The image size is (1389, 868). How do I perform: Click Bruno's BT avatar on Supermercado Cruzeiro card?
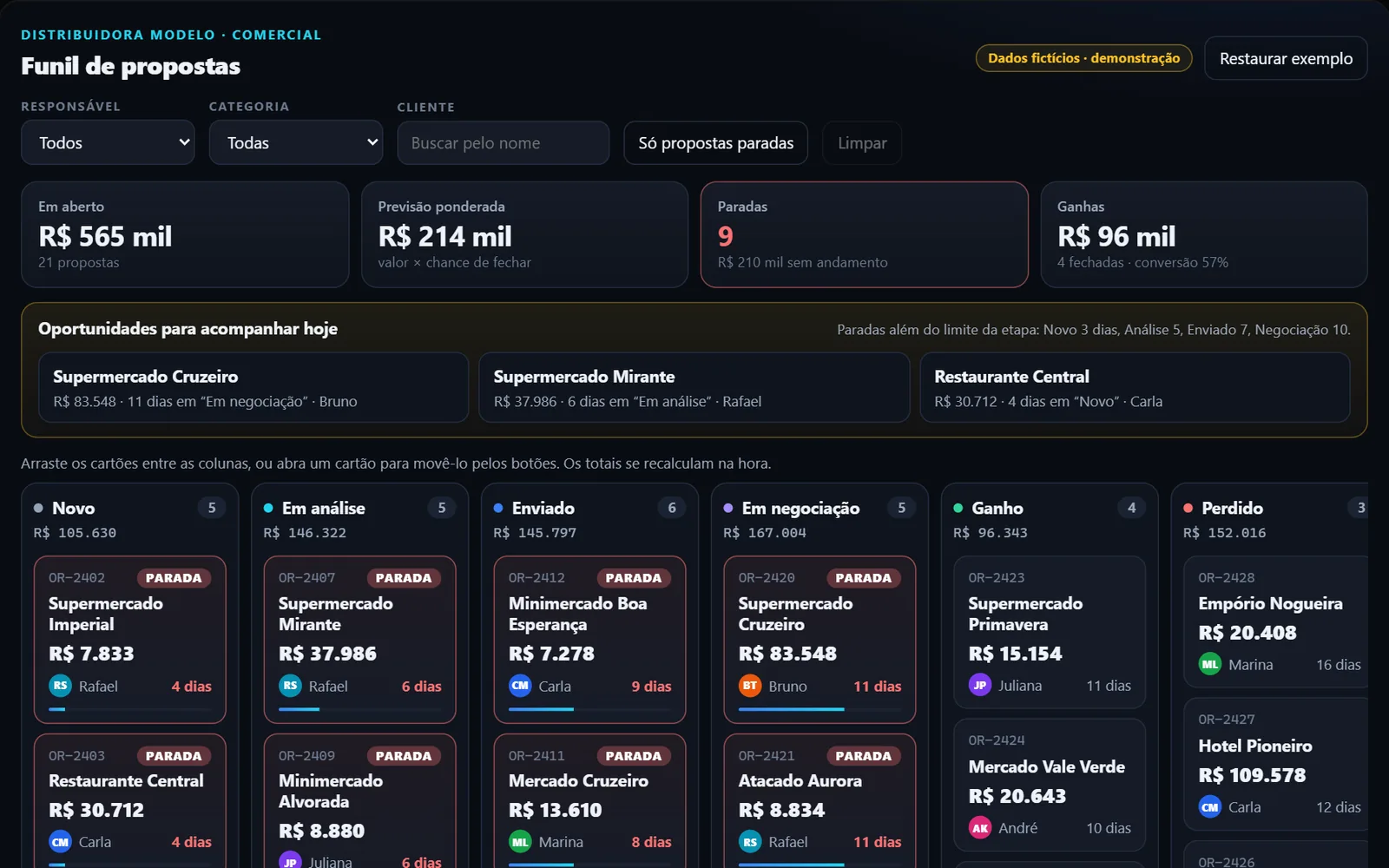click(750, 686)
